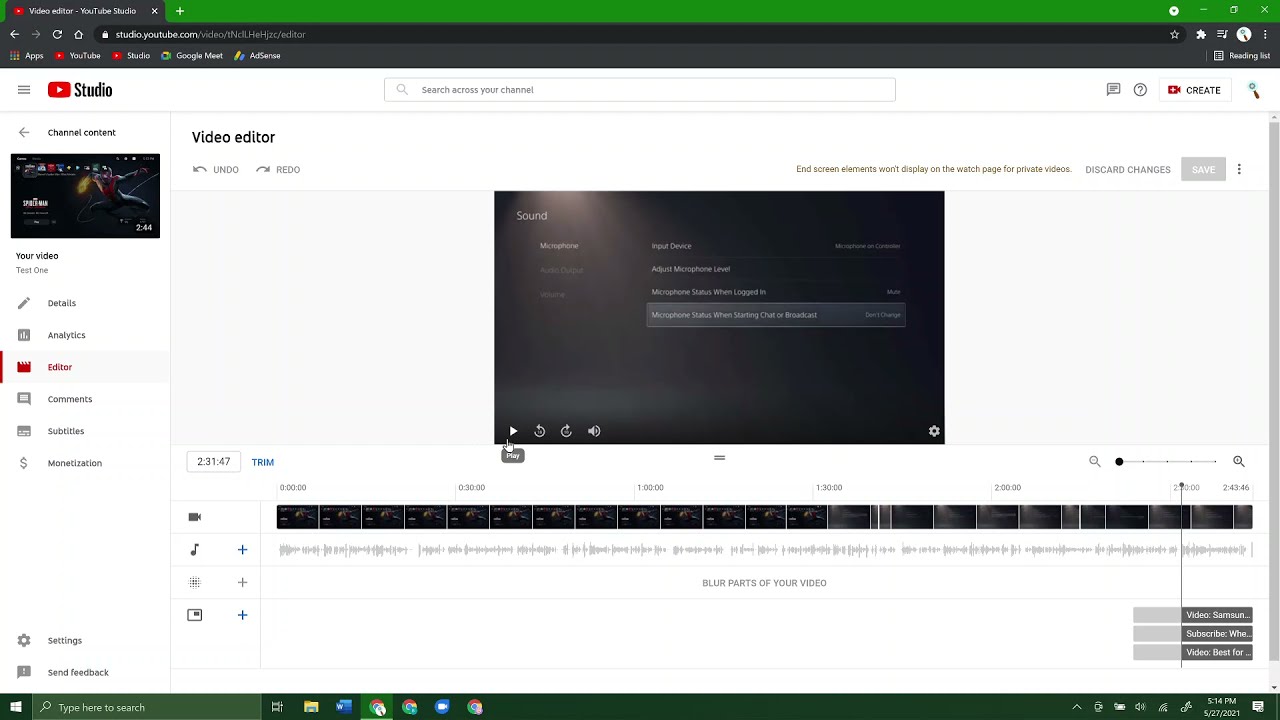
Task: Click the 2:31:47 timecode field
Action: [213, 462]
